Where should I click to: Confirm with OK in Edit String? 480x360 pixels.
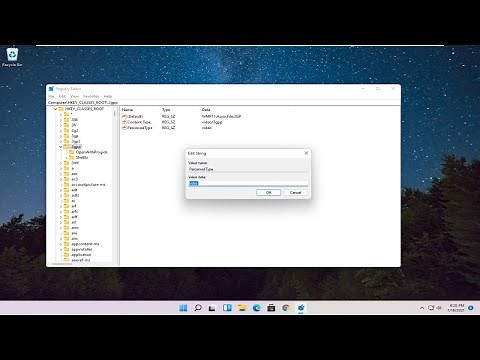(268, 193)
